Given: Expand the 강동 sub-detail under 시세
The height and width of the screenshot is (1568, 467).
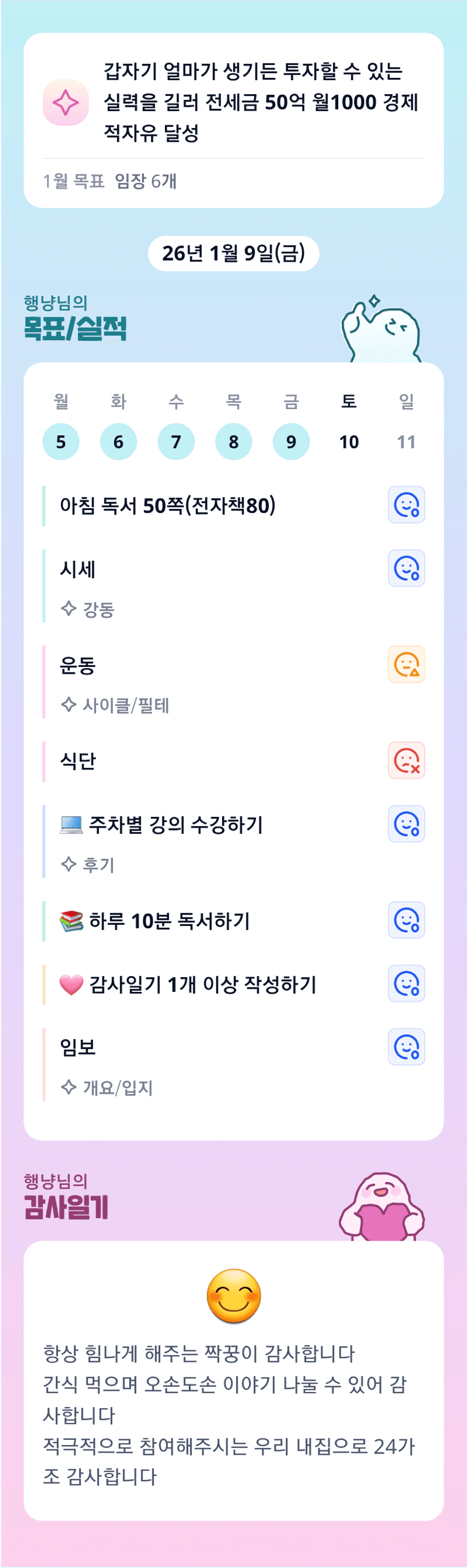Looking at the screenshot, I should 88,609.
